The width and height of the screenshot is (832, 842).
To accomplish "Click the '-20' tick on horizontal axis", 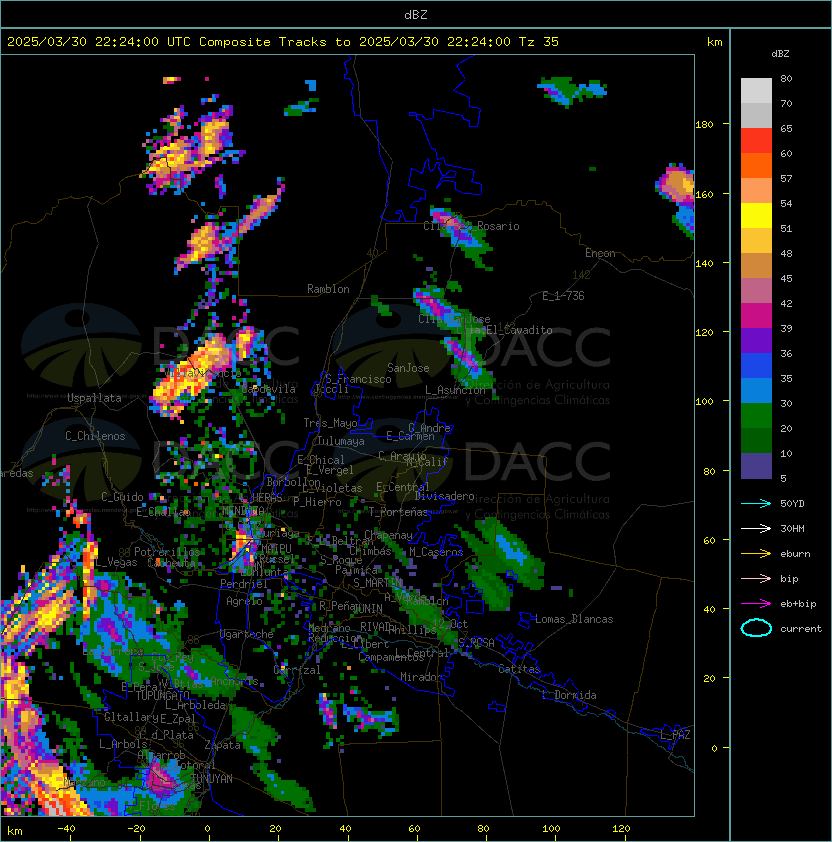I will [x=136, y=829].
